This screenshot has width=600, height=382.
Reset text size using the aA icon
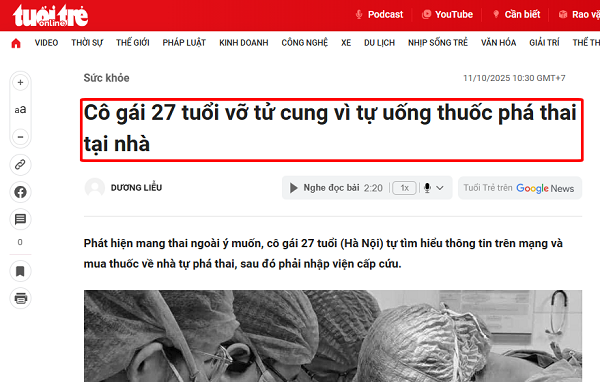coord(20,109)
